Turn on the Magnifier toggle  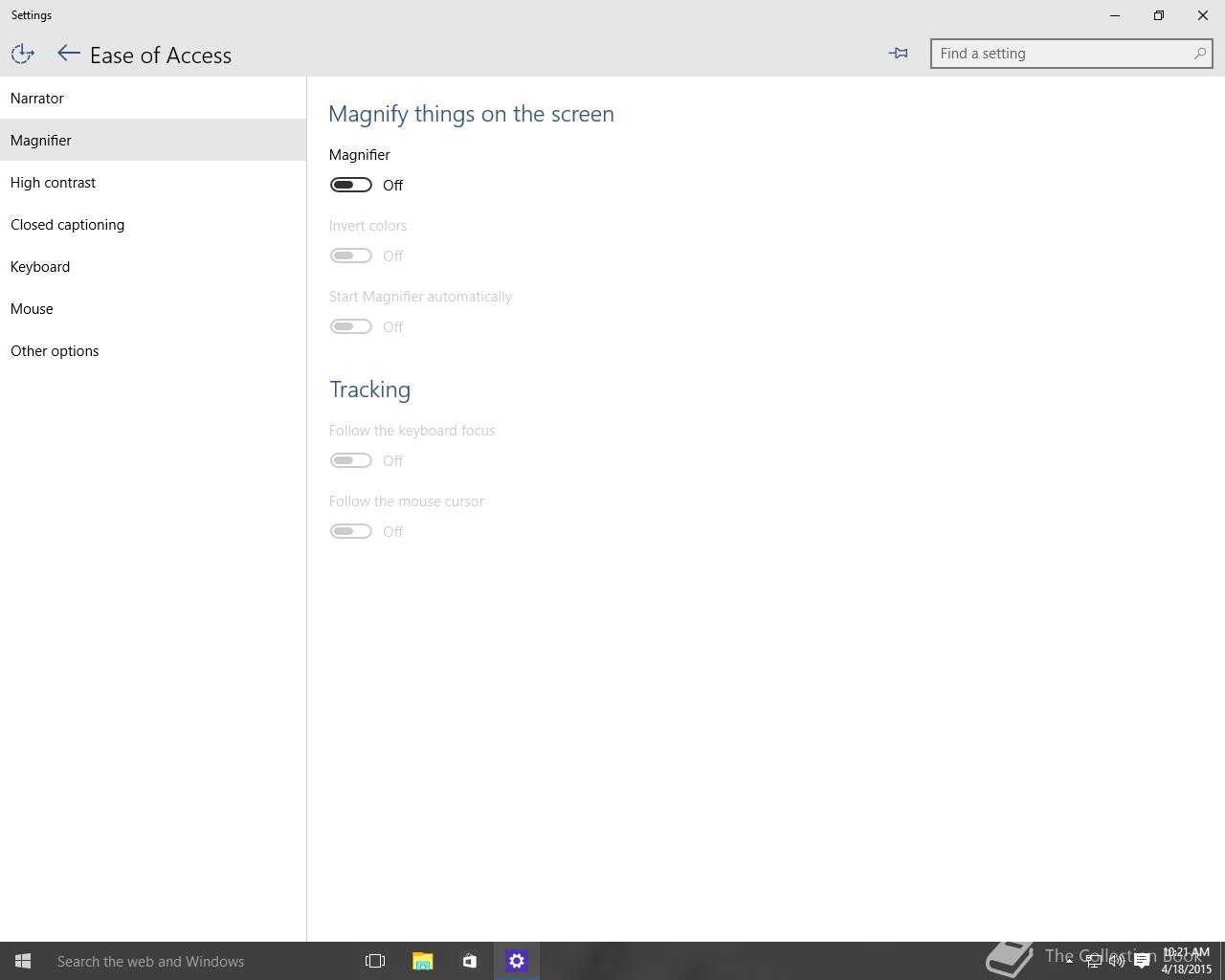click(x=350, y=185)
